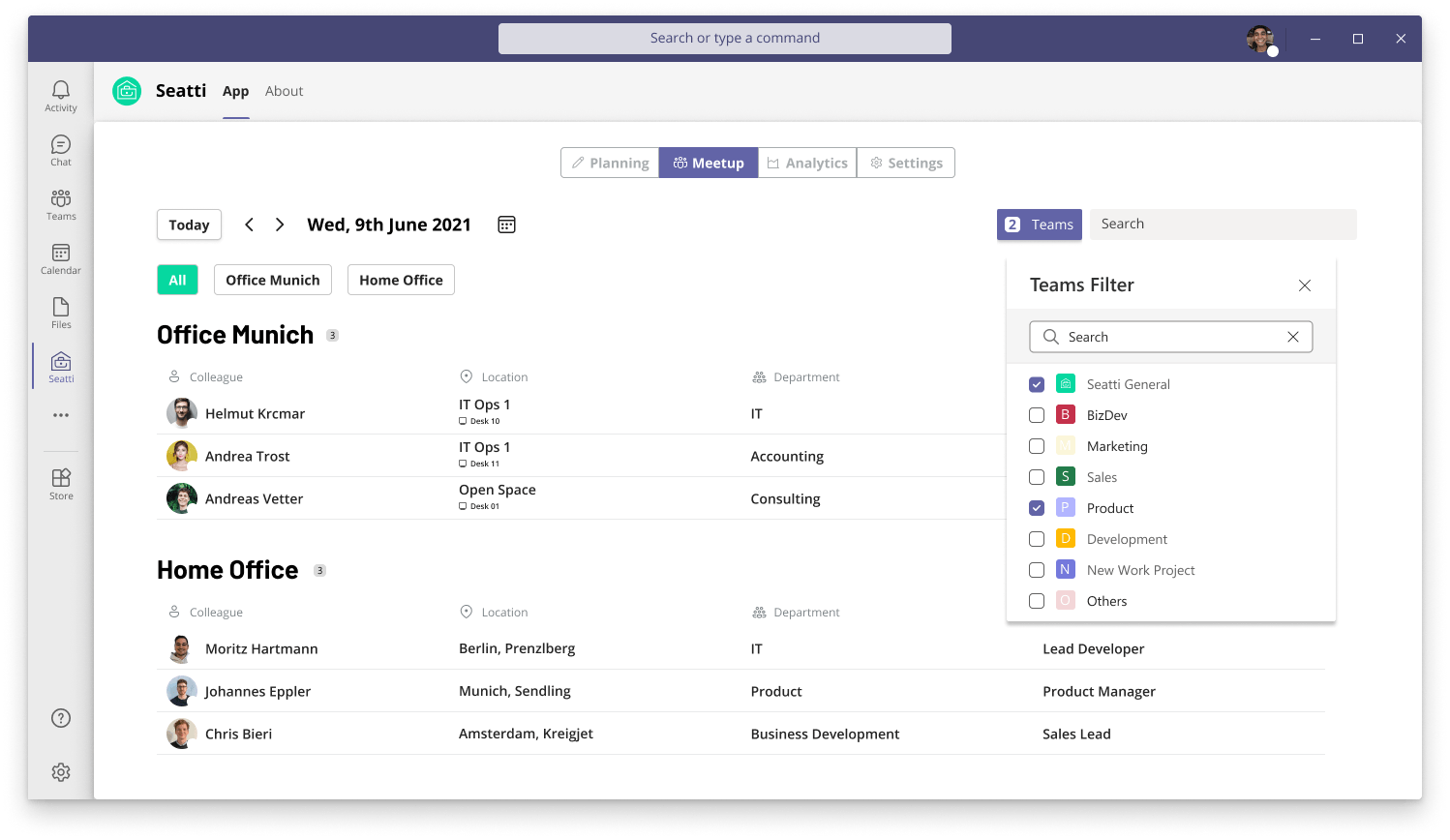The height and width of the screenshot is (840, 1450).
Task: Select the App tab
Action: point(236,91)
